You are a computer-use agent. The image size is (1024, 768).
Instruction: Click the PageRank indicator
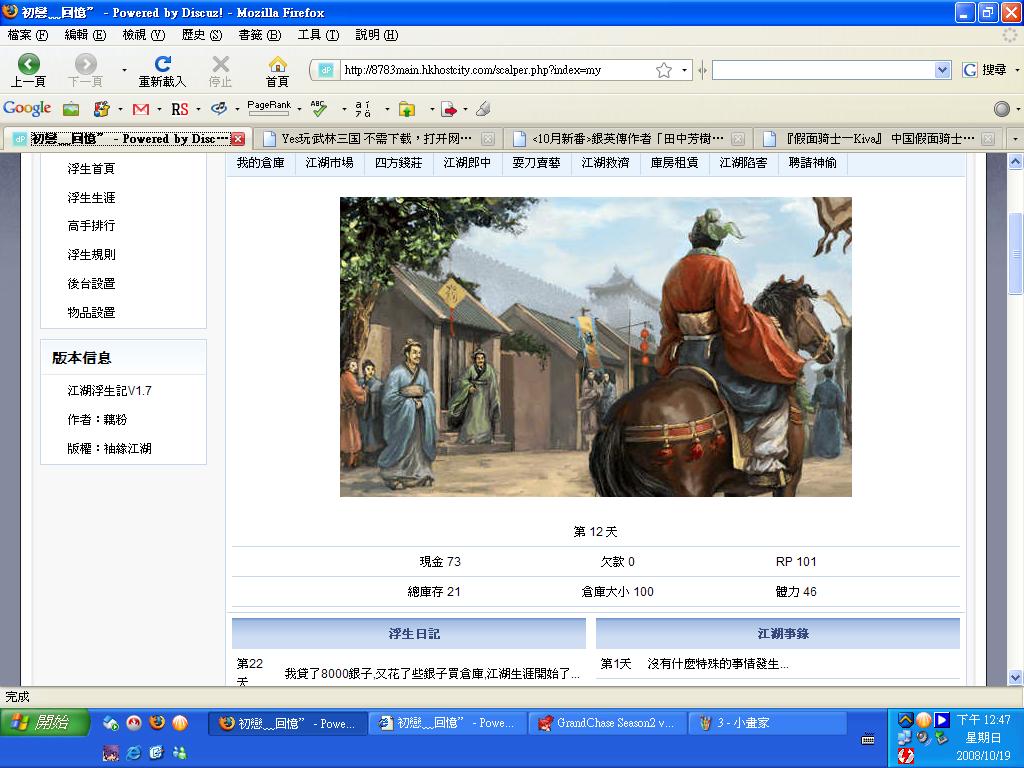point(269,108)
